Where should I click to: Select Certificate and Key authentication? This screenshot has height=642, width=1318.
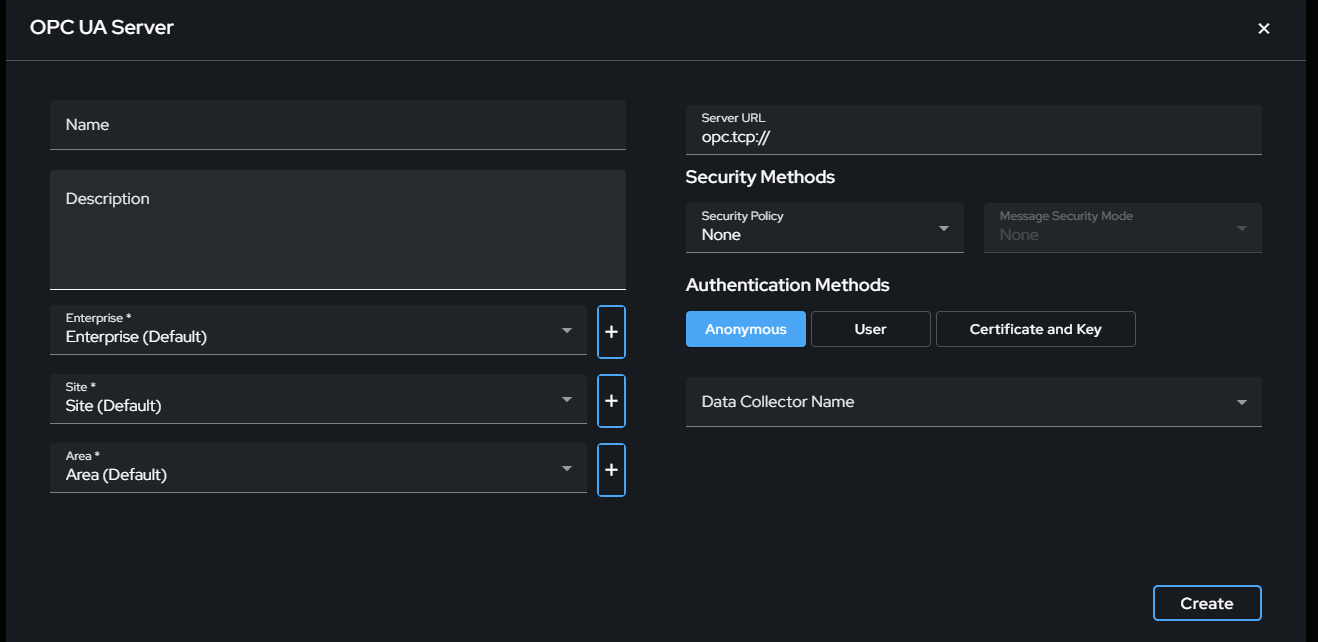[1036, 329]
